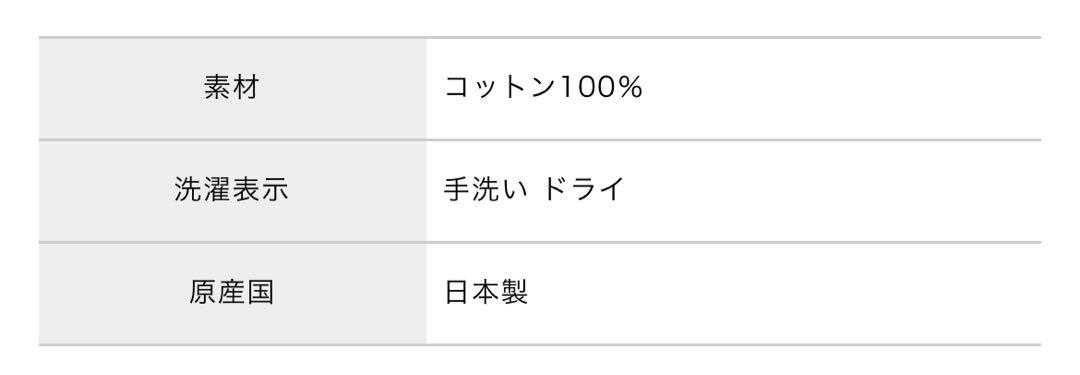
Task: Click the 材 character in 素材 label
Action: 246,88
